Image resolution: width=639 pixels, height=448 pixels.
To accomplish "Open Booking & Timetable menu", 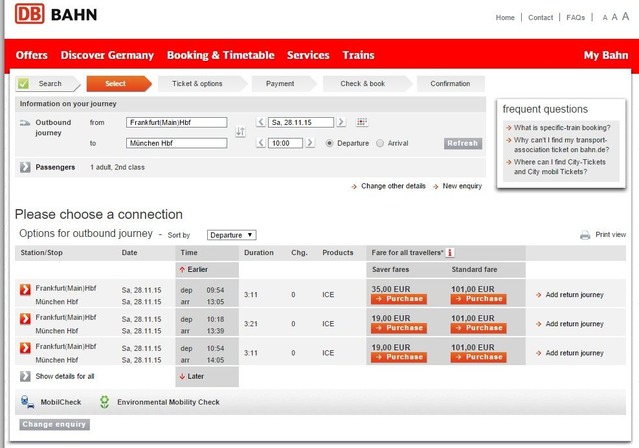I will pyautogui.click(x=220, y=55).
